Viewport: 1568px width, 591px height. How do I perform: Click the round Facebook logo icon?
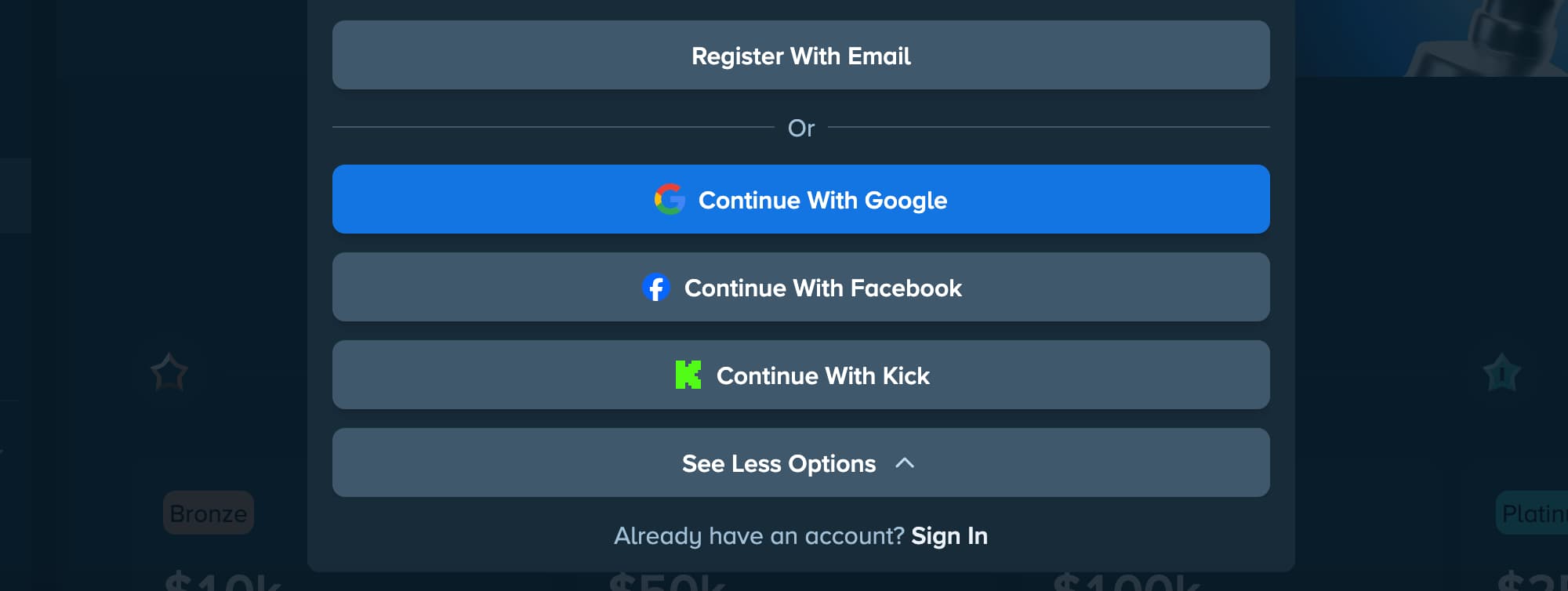[x=655, y=288]
